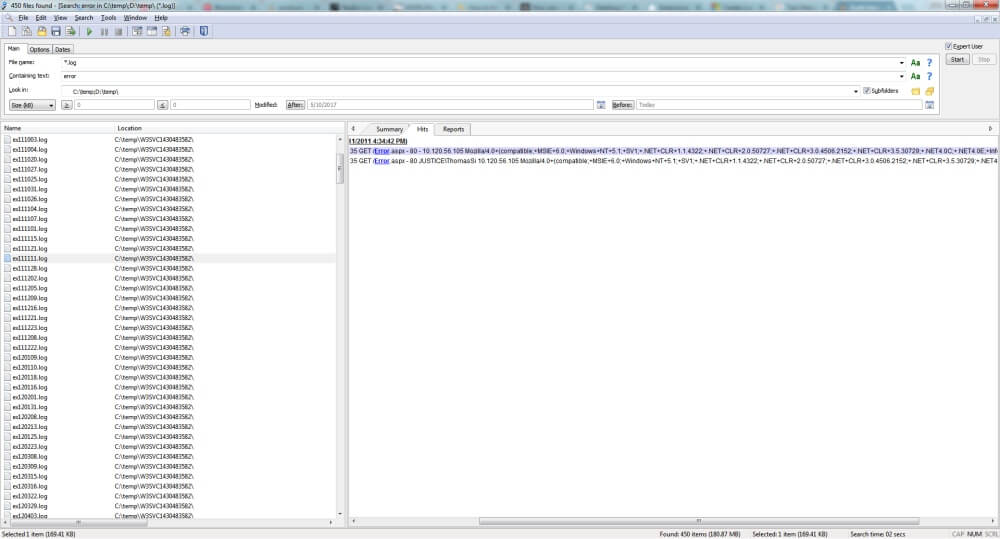The height and width of the screenshot is (539, 1000).
Task: Click the Start button
Action: click(957, 59)
